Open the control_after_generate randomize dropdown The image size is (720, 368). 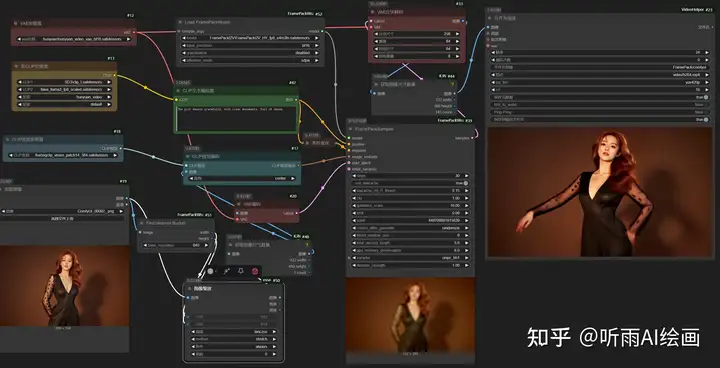point(411,228)
